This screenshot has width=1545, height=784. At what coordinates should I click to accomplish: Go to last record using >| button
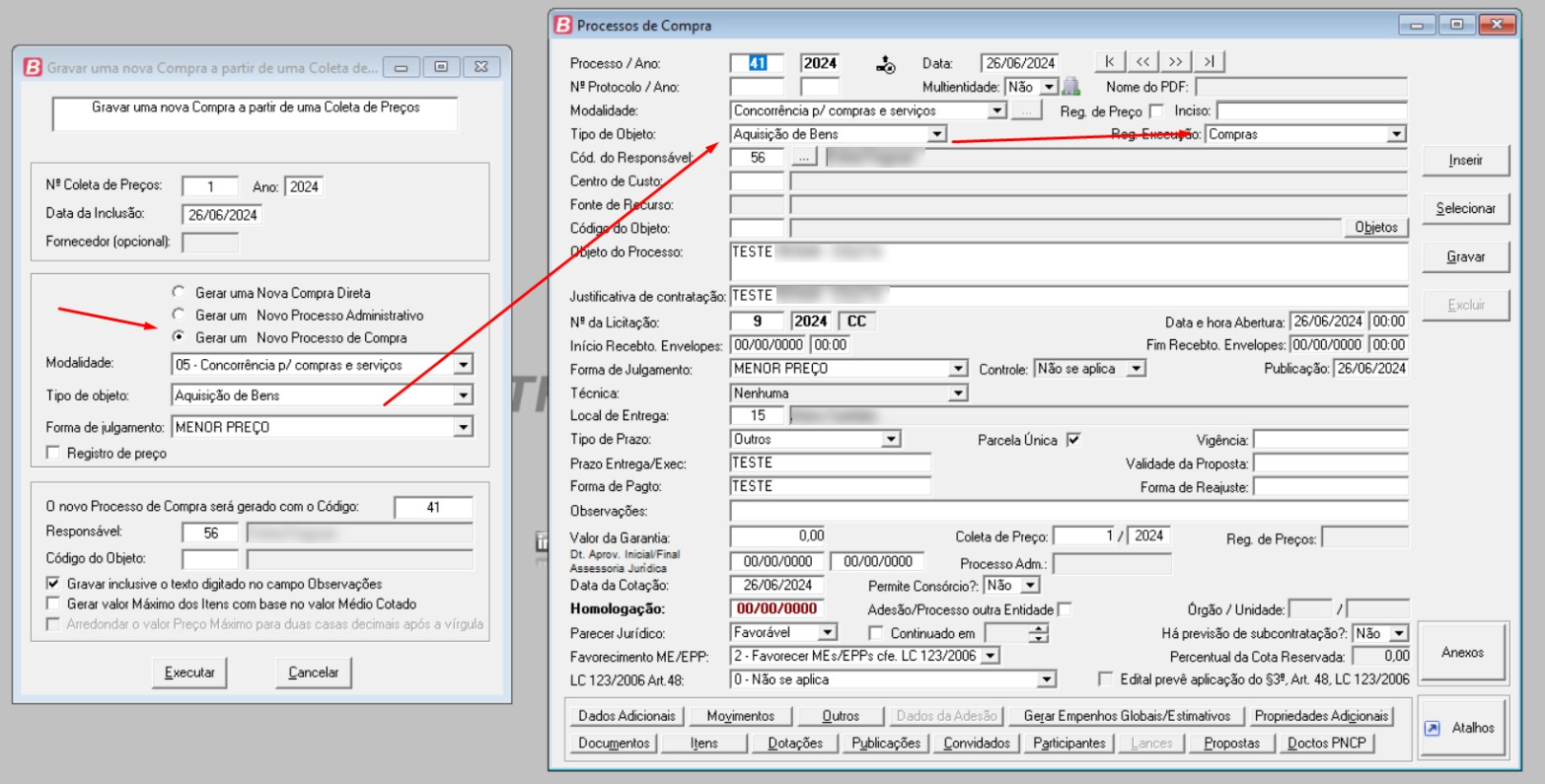(1209, 62)
